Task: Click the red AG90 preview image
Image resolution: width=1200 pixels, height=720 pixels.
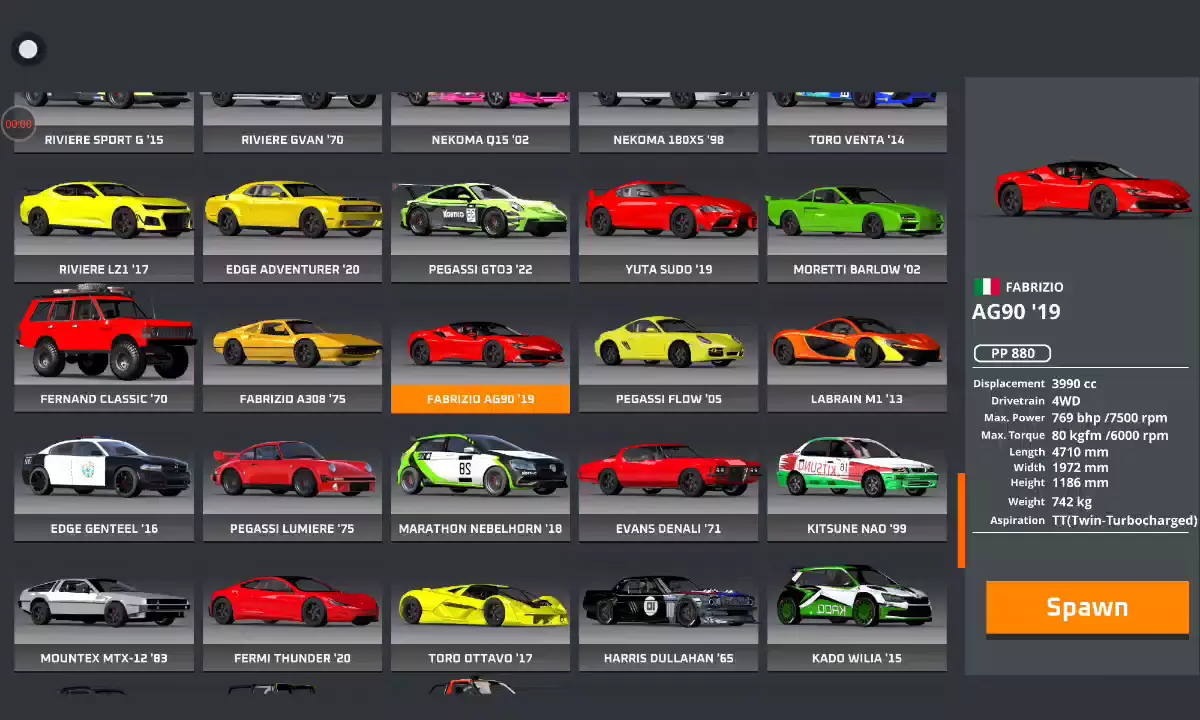Action: point(1093,190)
